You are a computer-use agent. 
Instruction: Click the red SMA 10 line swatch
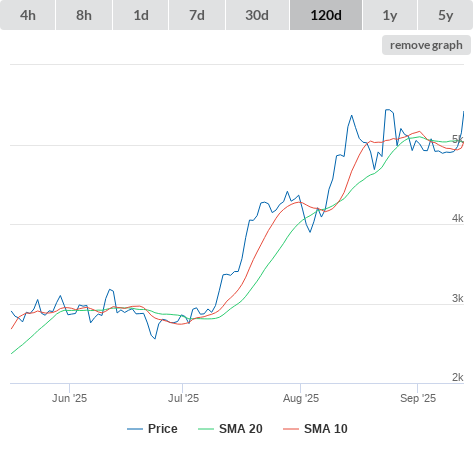291,429
